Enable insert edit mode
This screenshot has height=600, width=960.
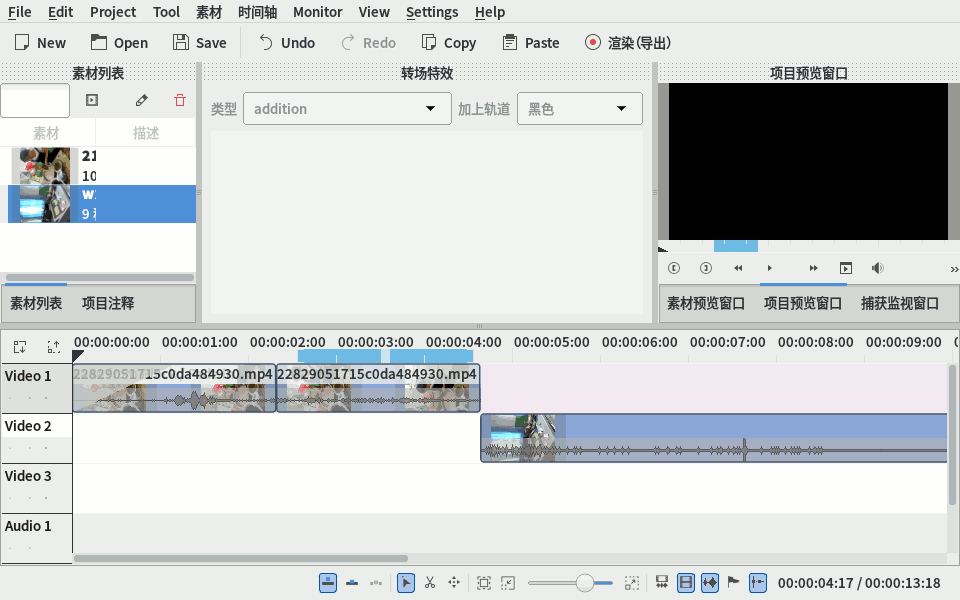(376, 583)
